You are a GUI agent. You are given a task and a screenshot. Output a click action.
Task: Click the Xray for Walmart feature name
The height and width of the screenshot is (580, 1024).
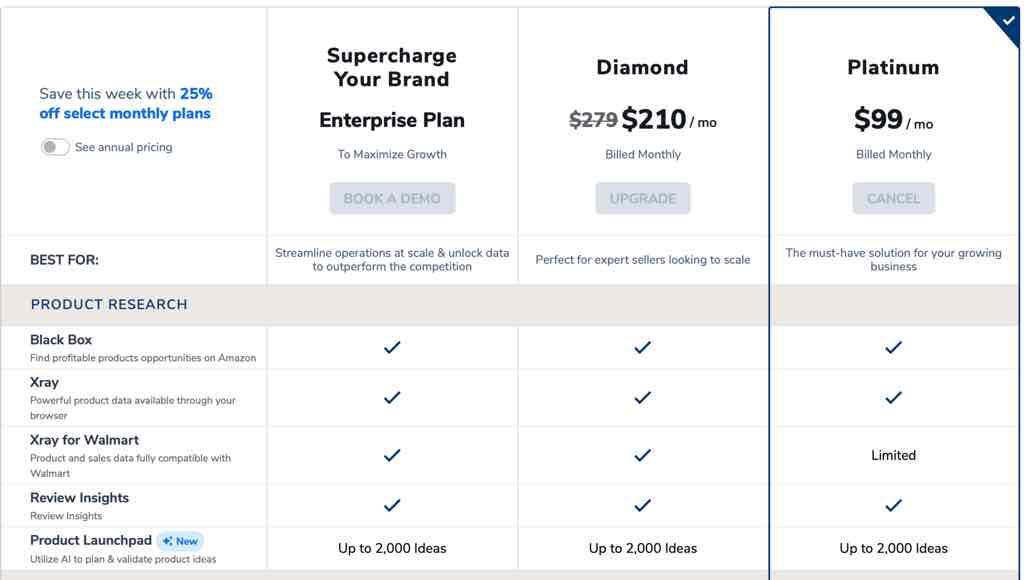[x=84, y=440]
